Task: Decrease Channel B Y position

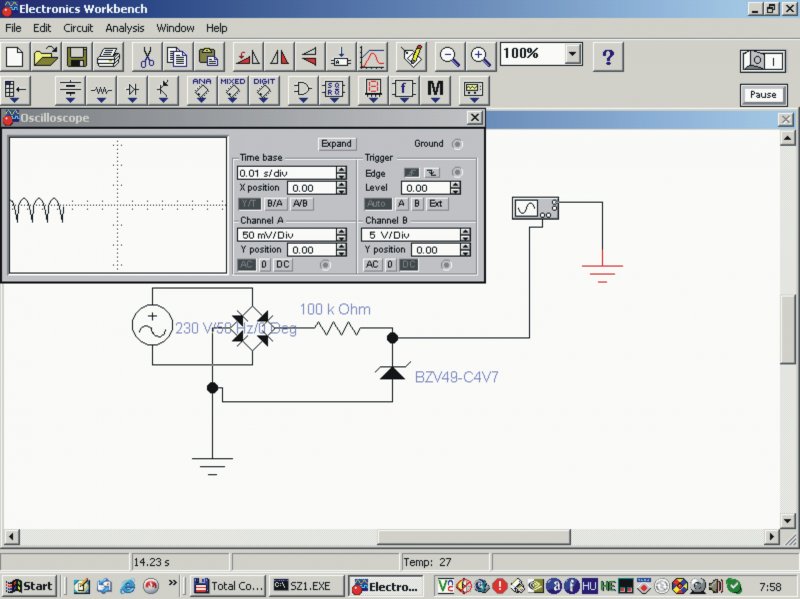Action: pos(465,253)
